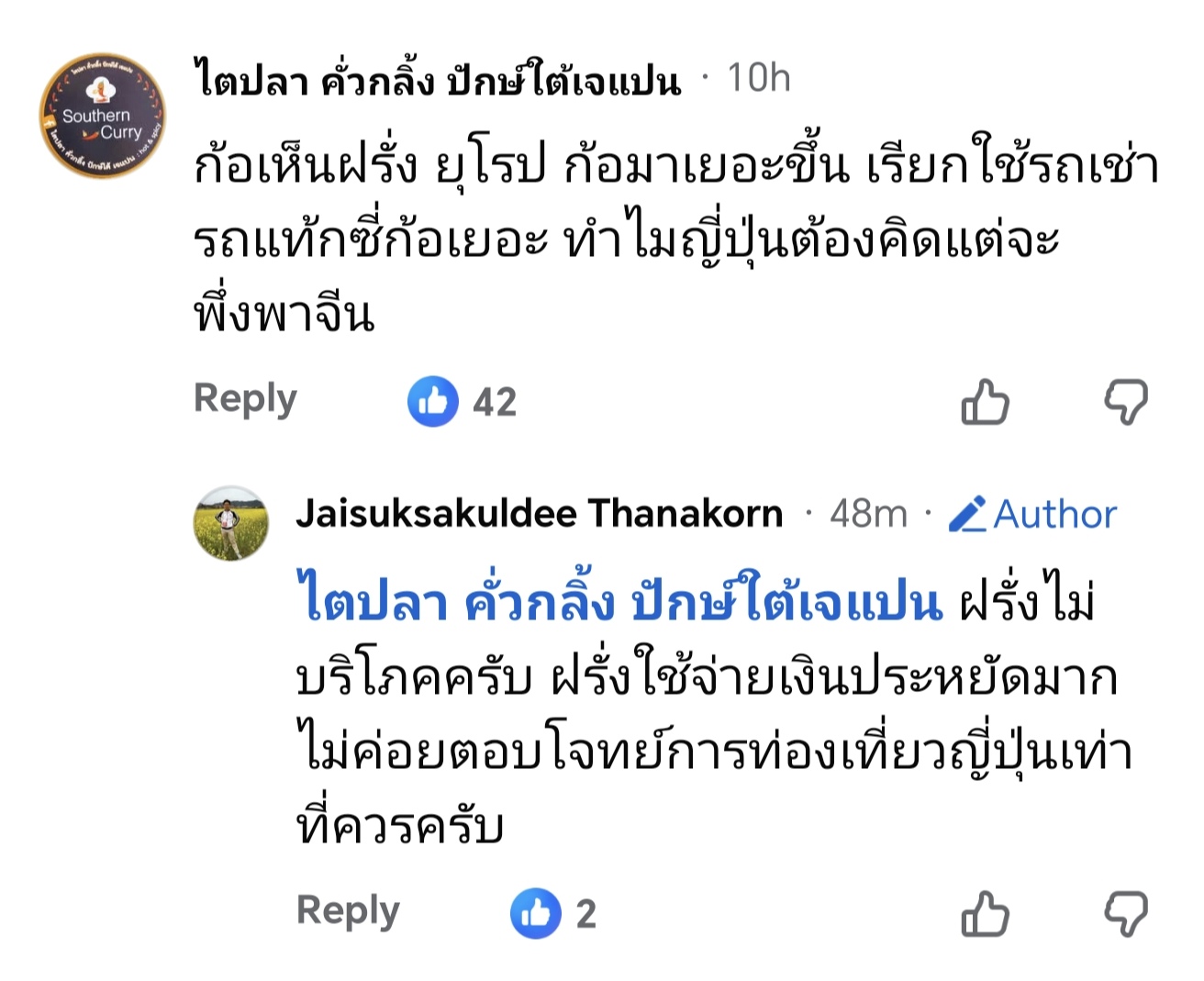View the 42 likes count
1204x981 pixels.
pyautogui.click(x=495, y=403)
